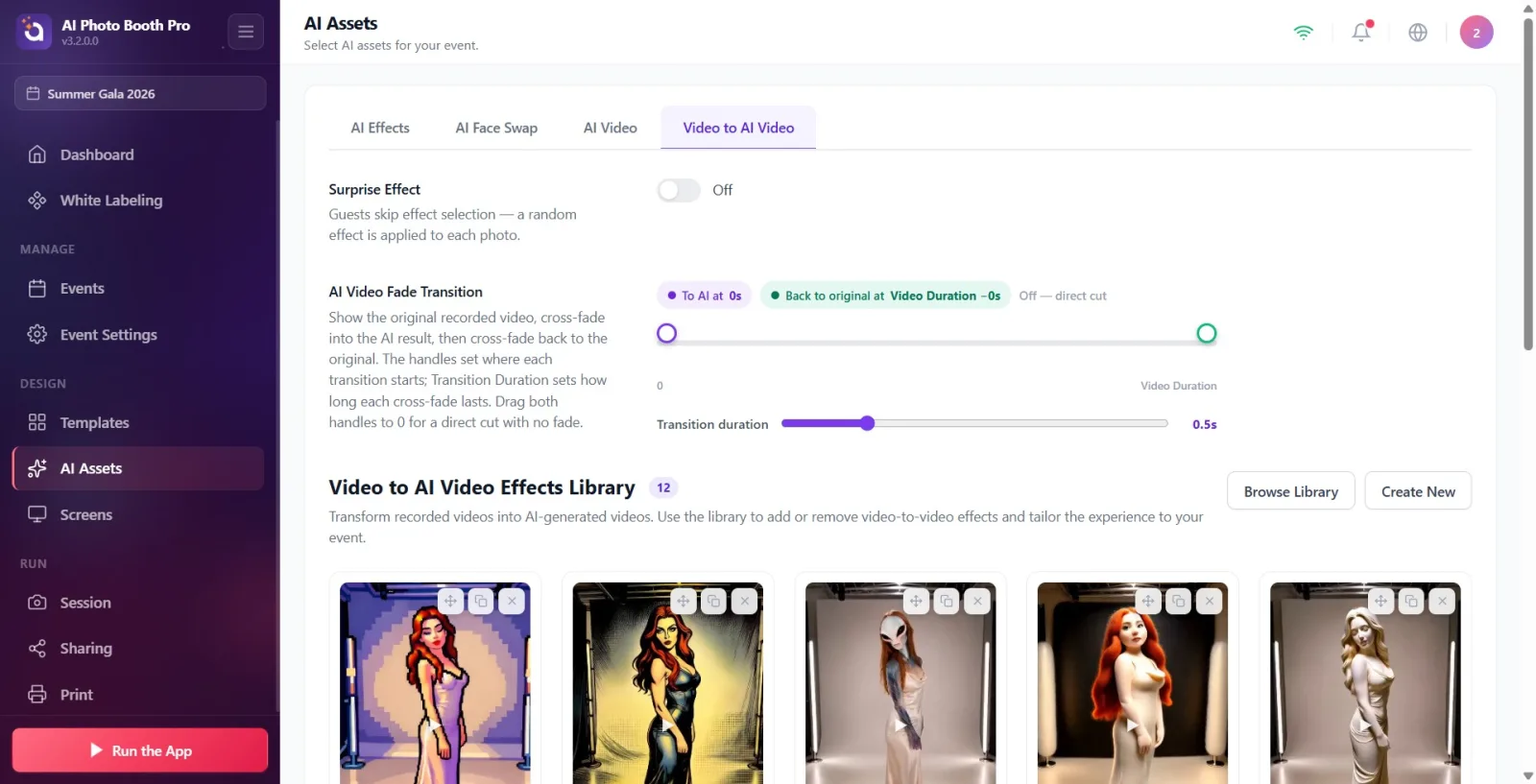
Task: Open the marble statue effect thumbnail
Action: (1365, 683)
